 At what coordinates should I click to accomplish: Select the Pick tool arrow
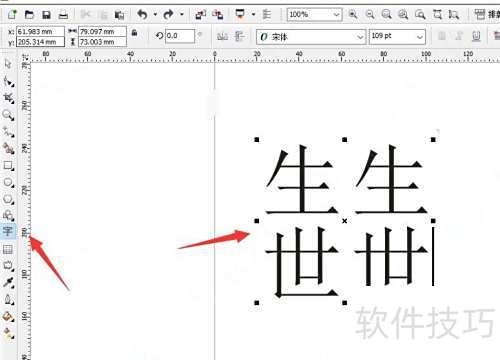pyautogui.click(x=8, y=64)
